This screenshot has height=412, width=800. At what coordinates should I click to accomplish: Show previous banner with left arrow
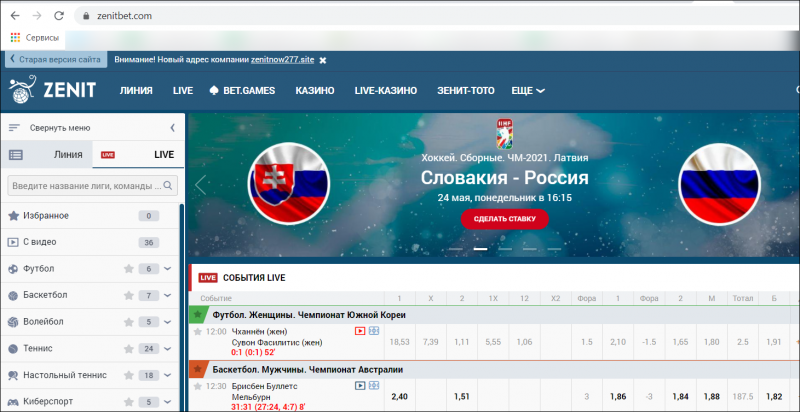click(x=201, y=185)
